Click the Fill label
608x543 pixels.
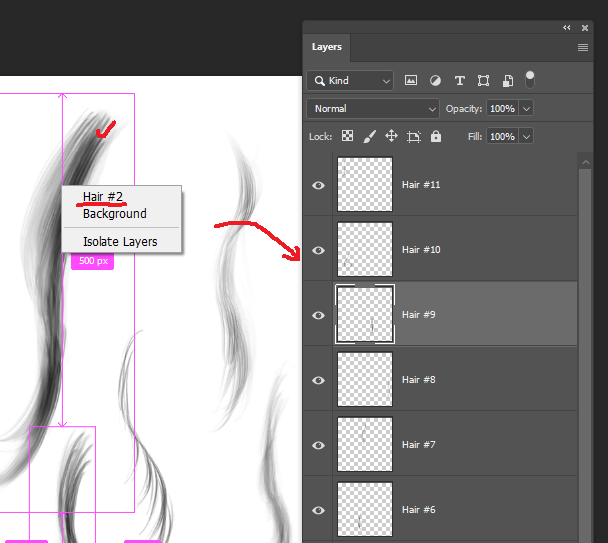[x=475, y=137]
